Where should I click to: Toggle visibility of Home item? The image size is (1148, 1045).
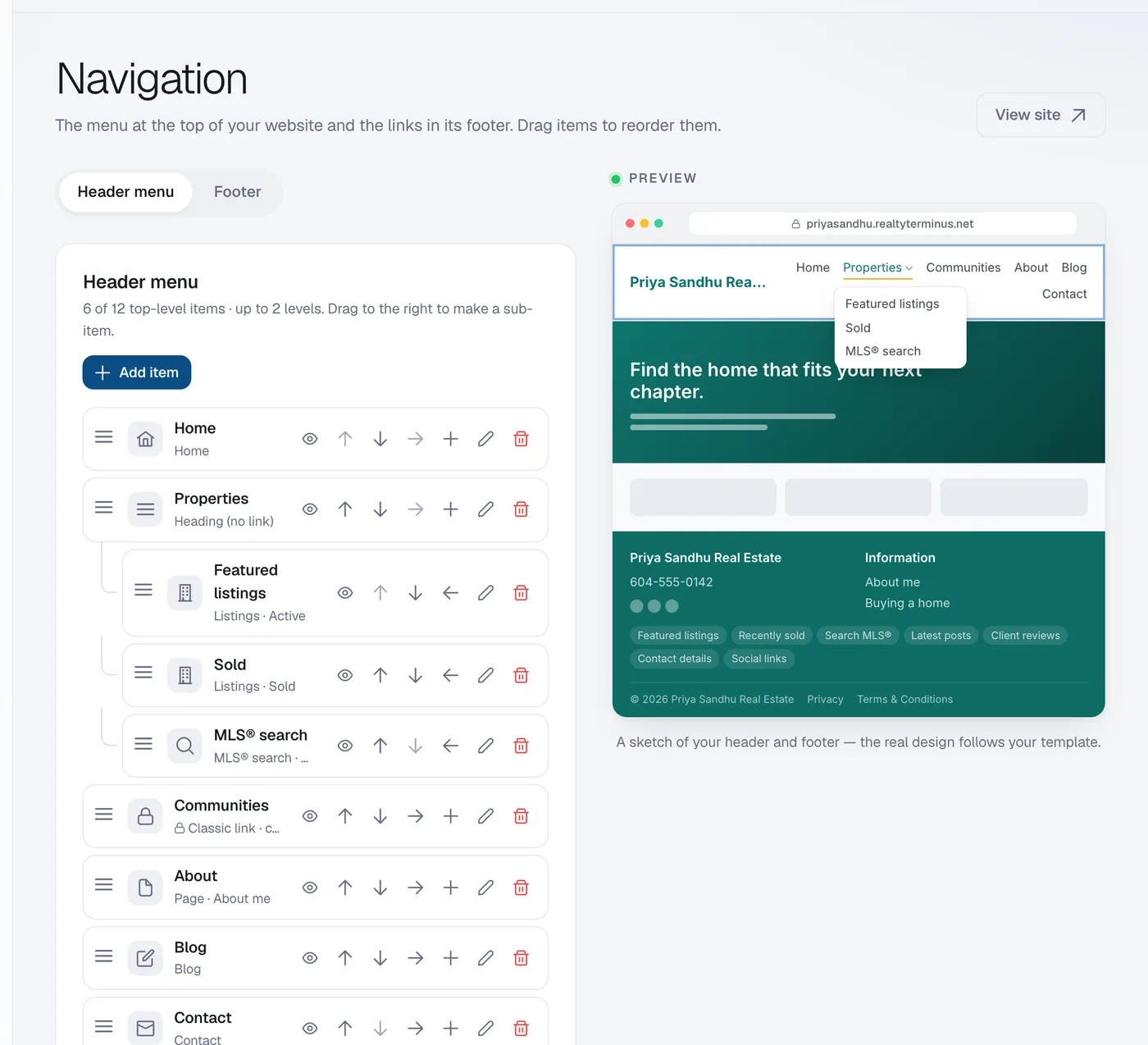click(x=309, y=439)
